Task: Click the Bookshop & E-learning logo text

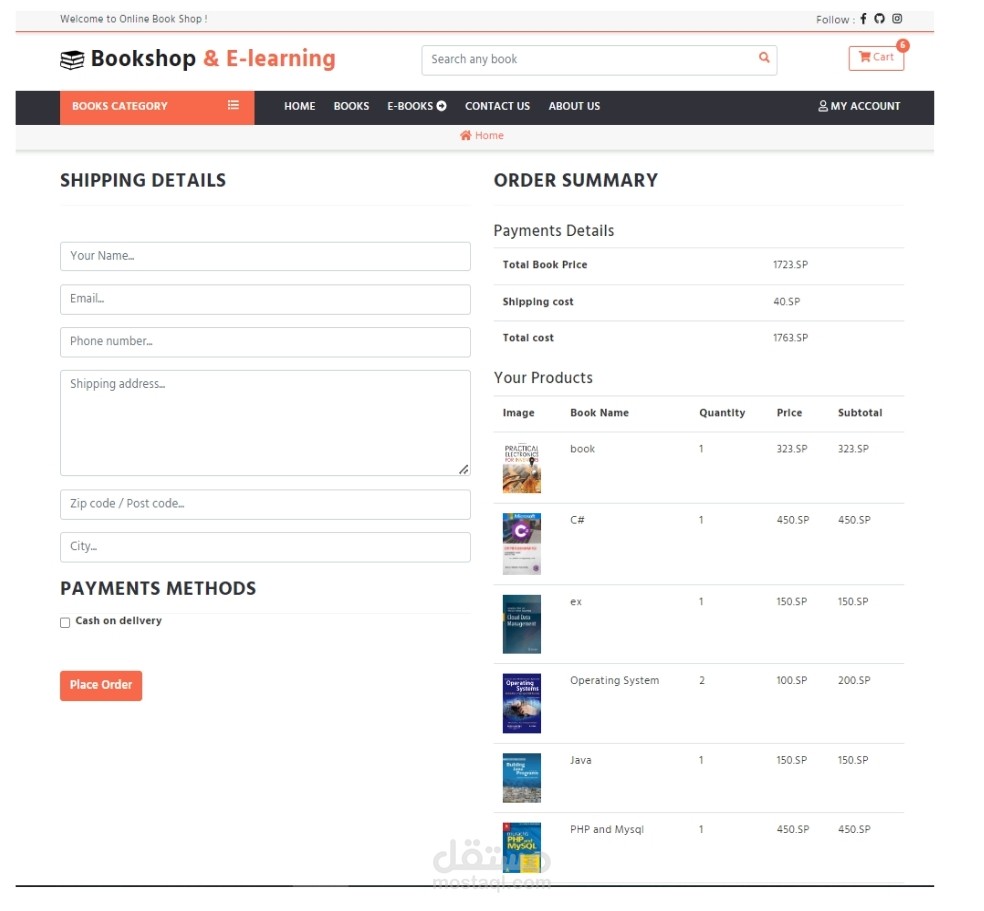Action: click(213, 59)
